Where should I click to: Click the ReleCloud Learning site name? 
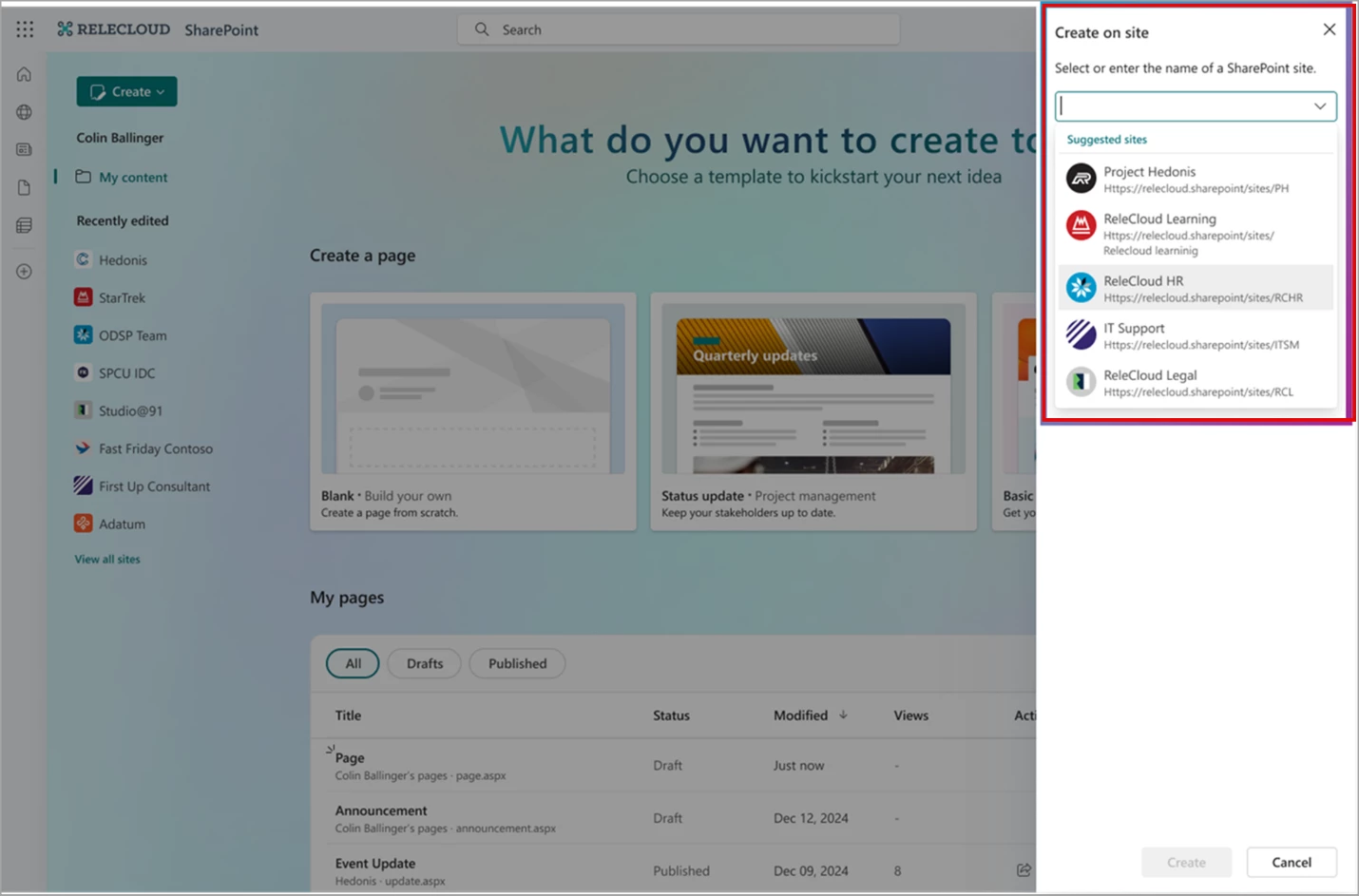pos(1159,219)
